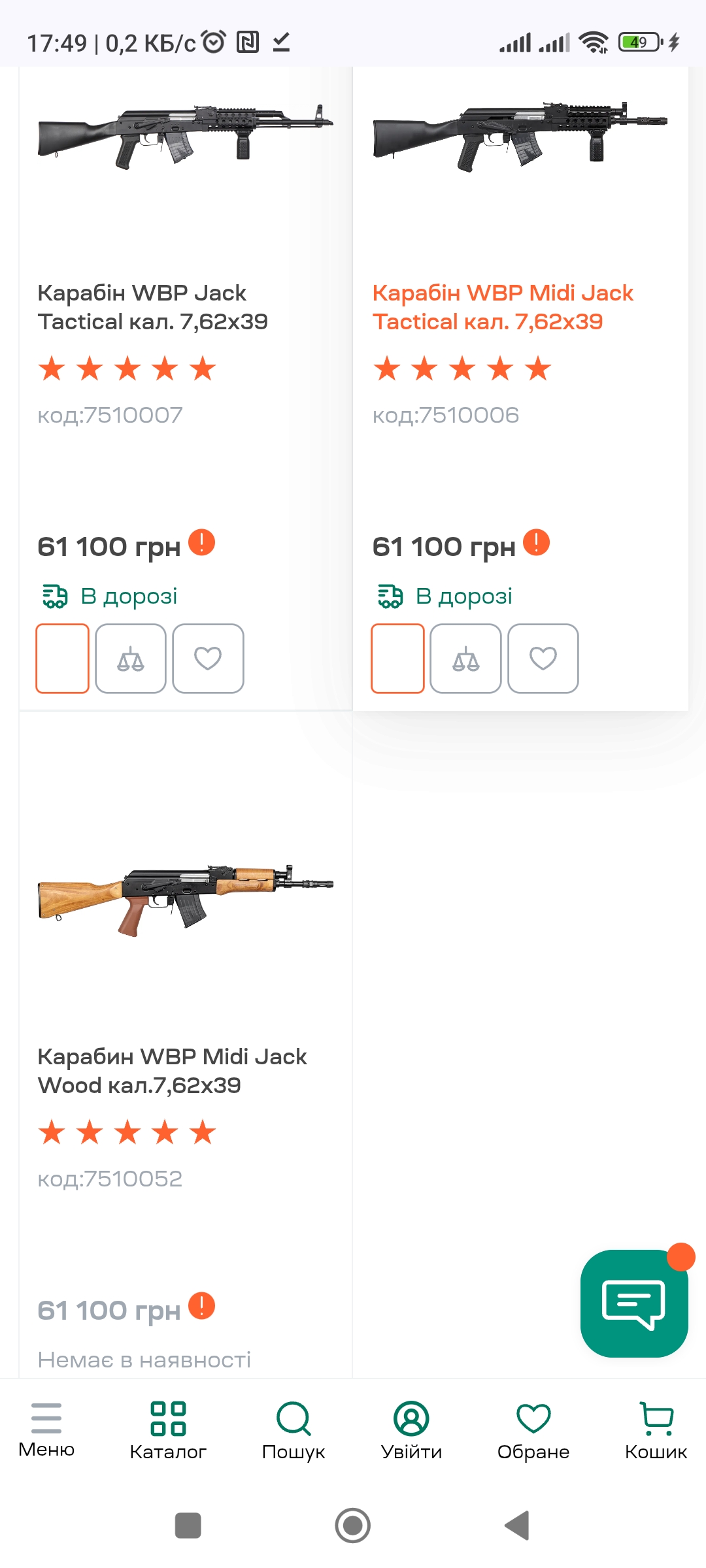Open Пошук search
The width and height of the screenshot is (706, 1568).
pyautogui.click(x=294, y=1429)
